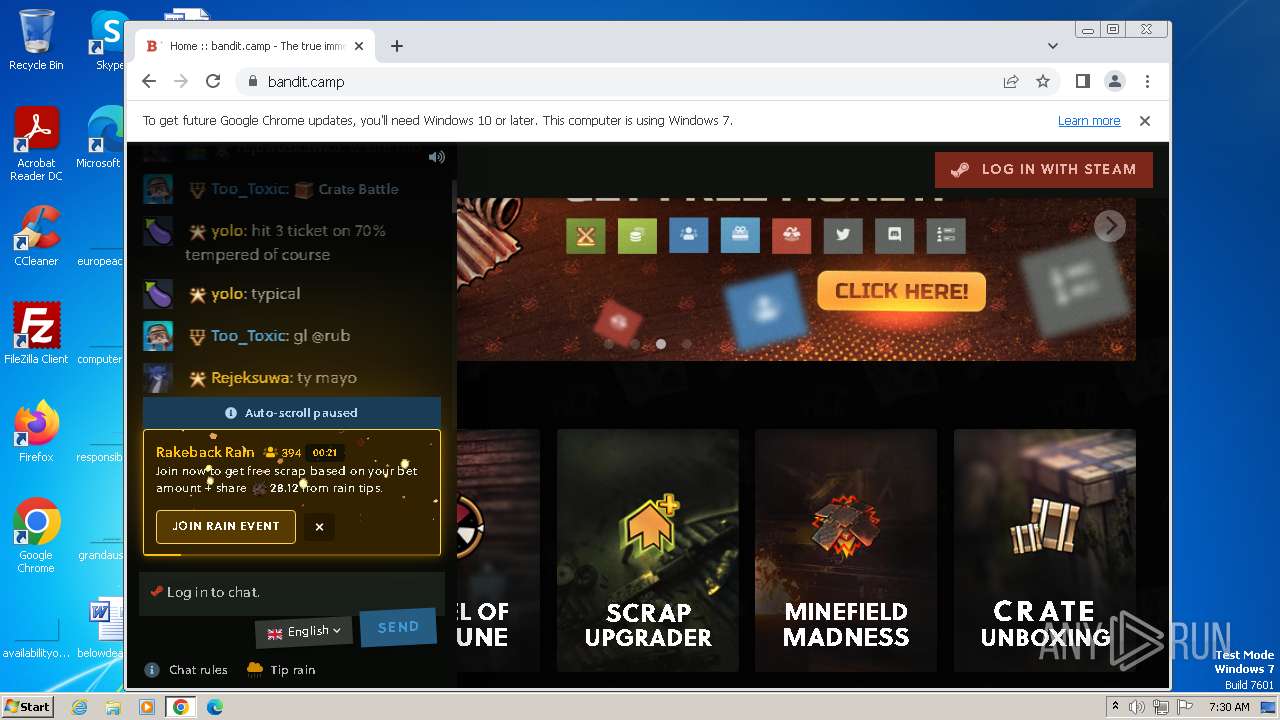This screenshot has width=1280, height=720.
Task: Click the blue people group banner icon
Action: tap(688, 235)
